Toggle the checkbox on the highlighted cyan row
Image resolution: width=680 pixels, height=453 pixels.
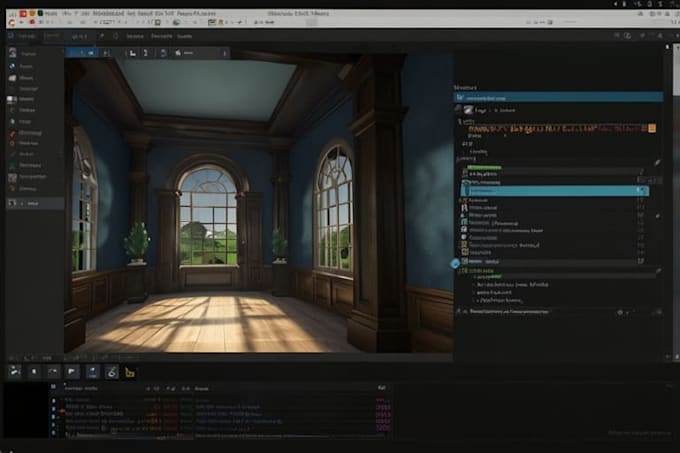coord(466,190)
